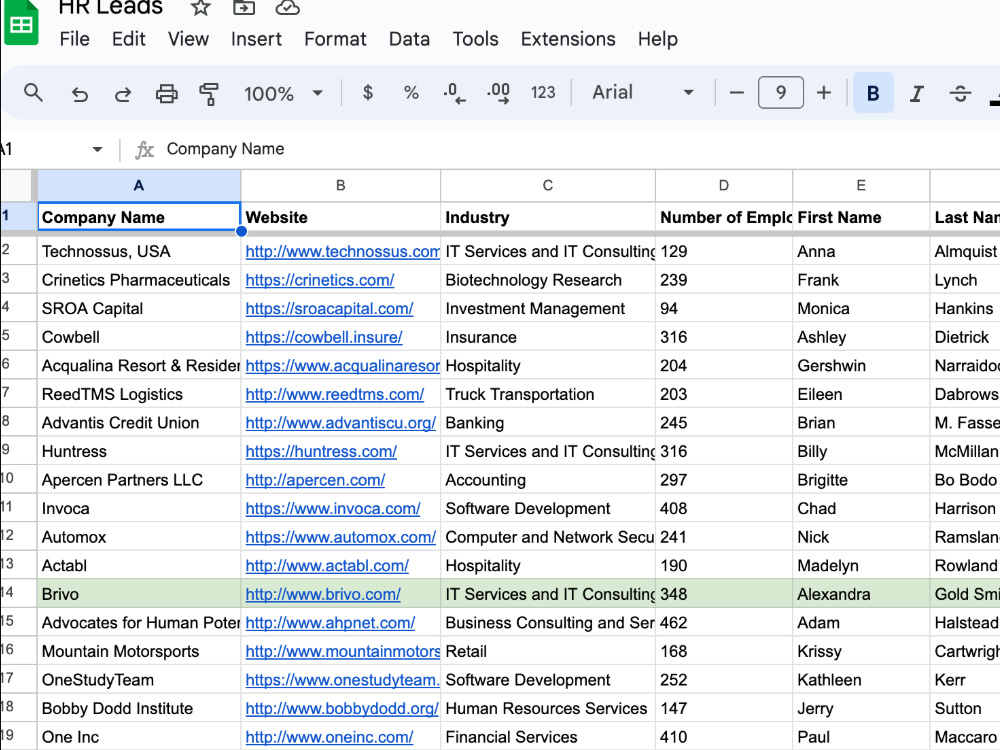Select the SROA Capital cell

139,309
